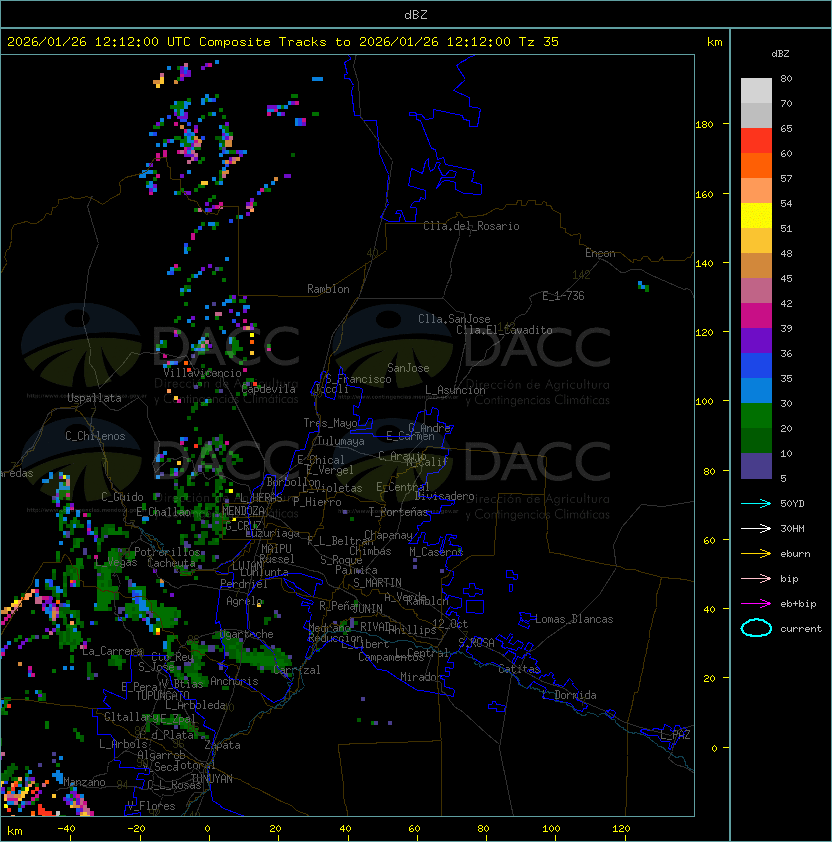The width and height of the screenshot is (832, 842).
Task: Click the pink bip arrow legend icon
Action: tap(756, 578)
